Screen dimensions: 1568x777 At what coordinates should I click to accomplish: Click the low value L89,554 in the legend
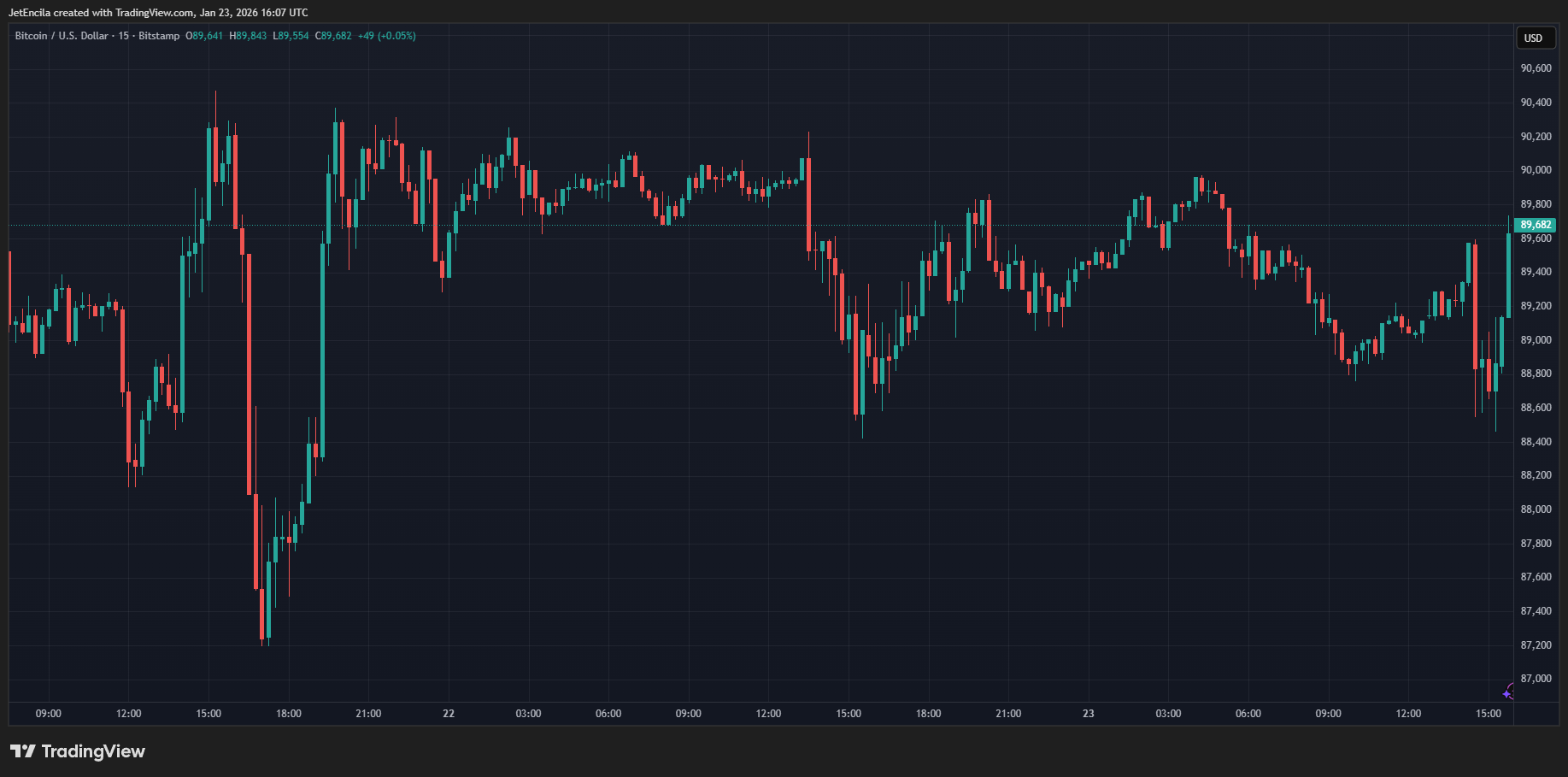click(291, 36)
